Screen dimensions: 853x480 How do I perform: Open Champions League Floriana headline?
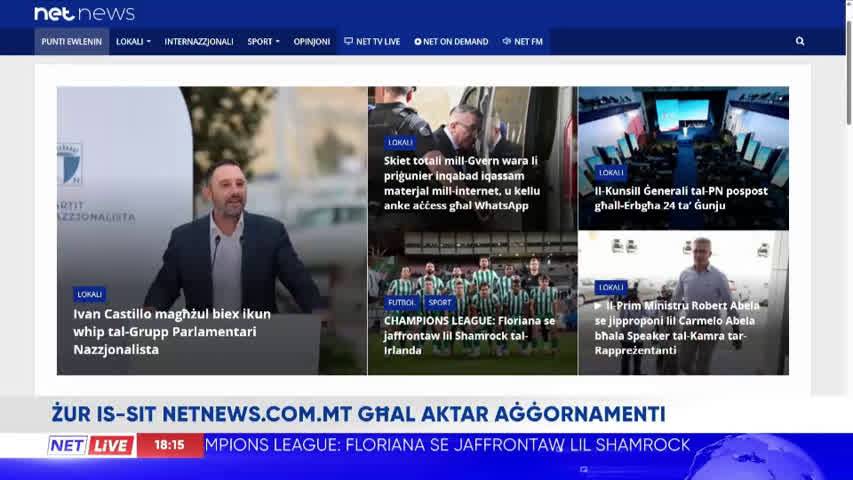pyautogui.click(x=469, y=335)
